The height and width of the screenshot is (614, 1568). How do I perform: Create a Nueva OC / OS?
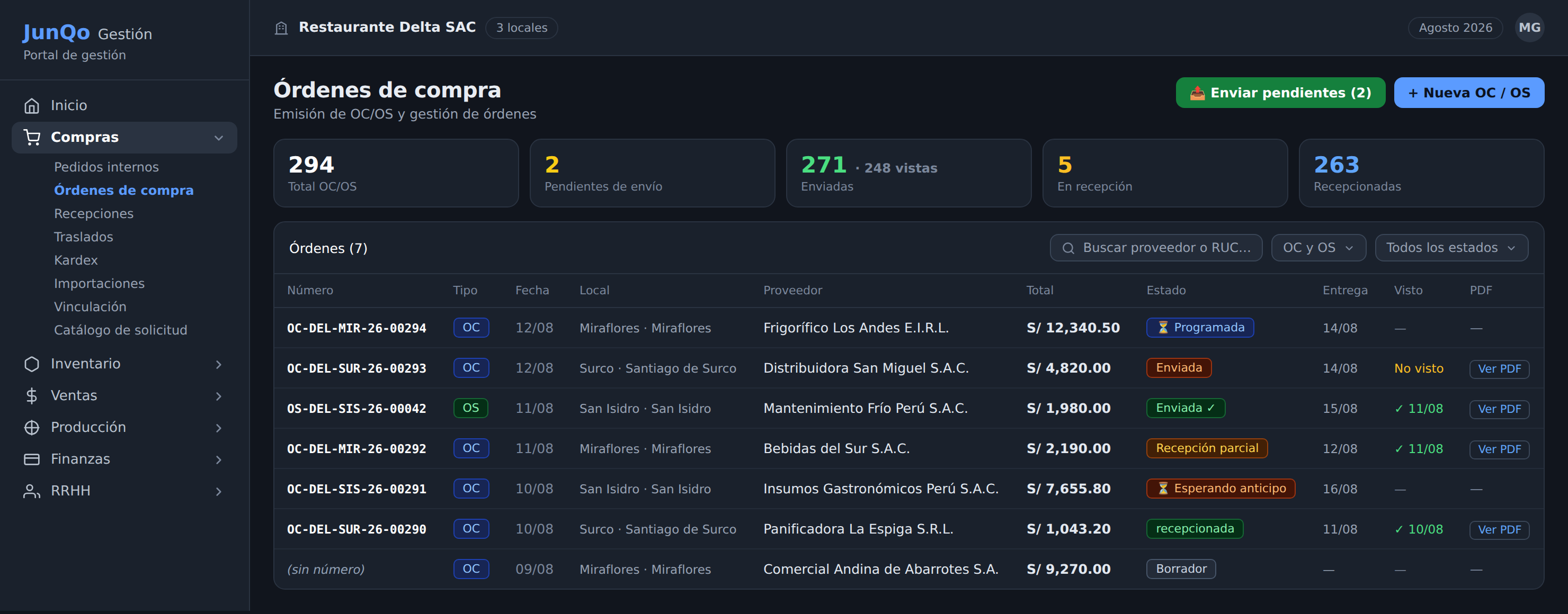click(x=1469, y=93)
